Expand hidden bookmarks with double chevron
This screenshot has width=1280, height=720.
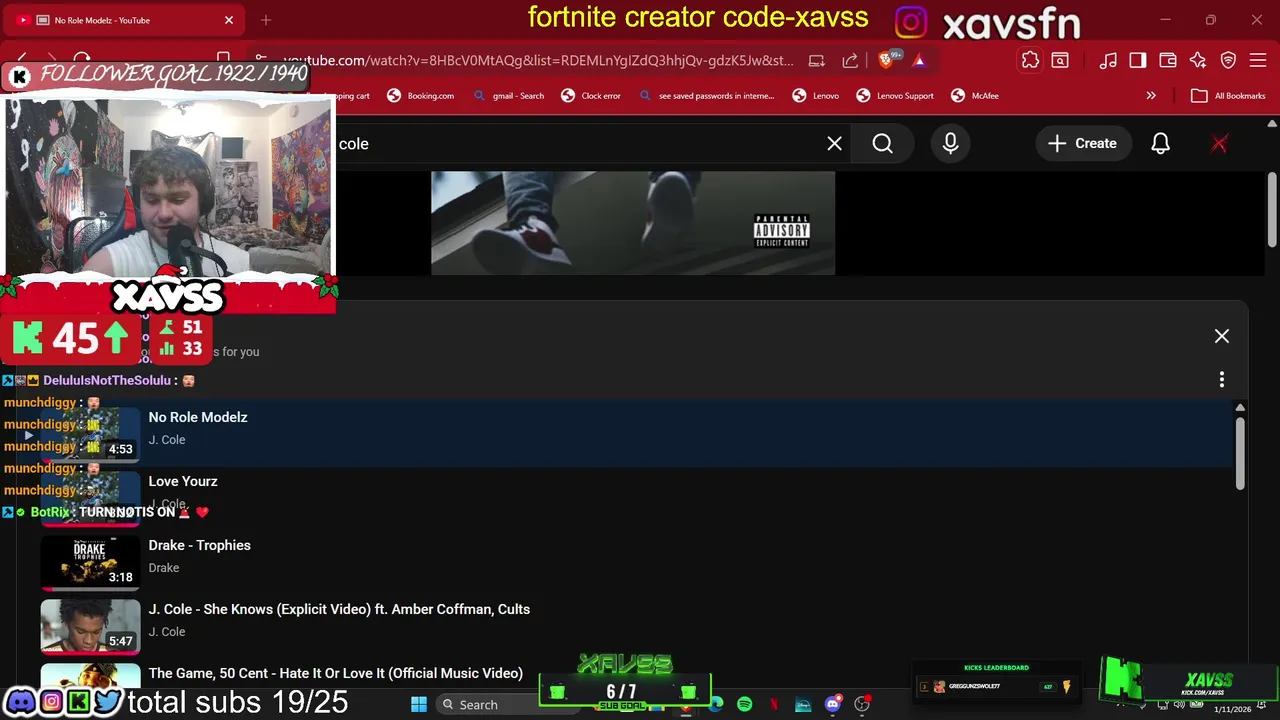click(x=1151, y=96)
